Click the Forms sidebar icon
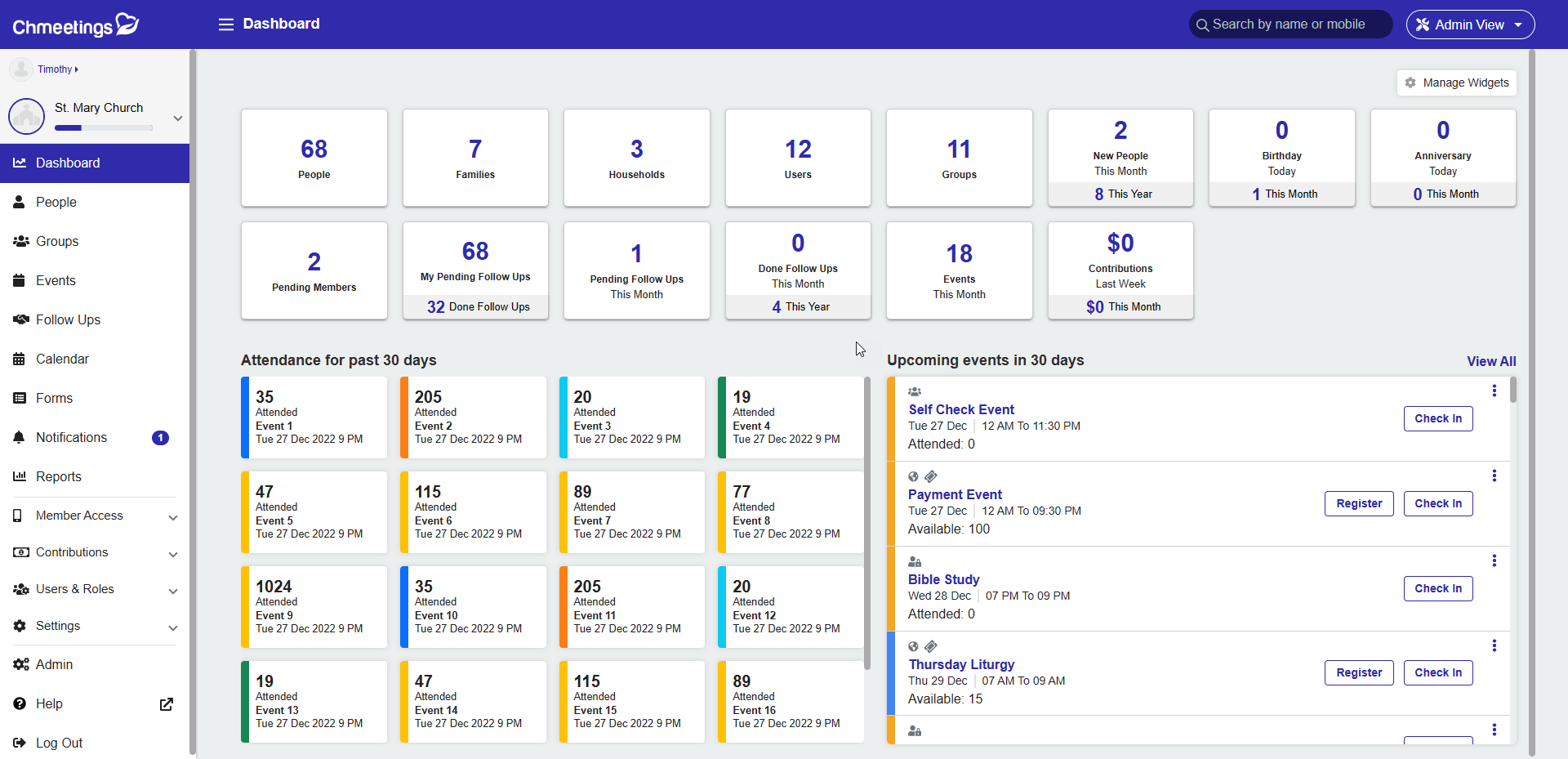1568x759 pixels. (x=20, y=399)
